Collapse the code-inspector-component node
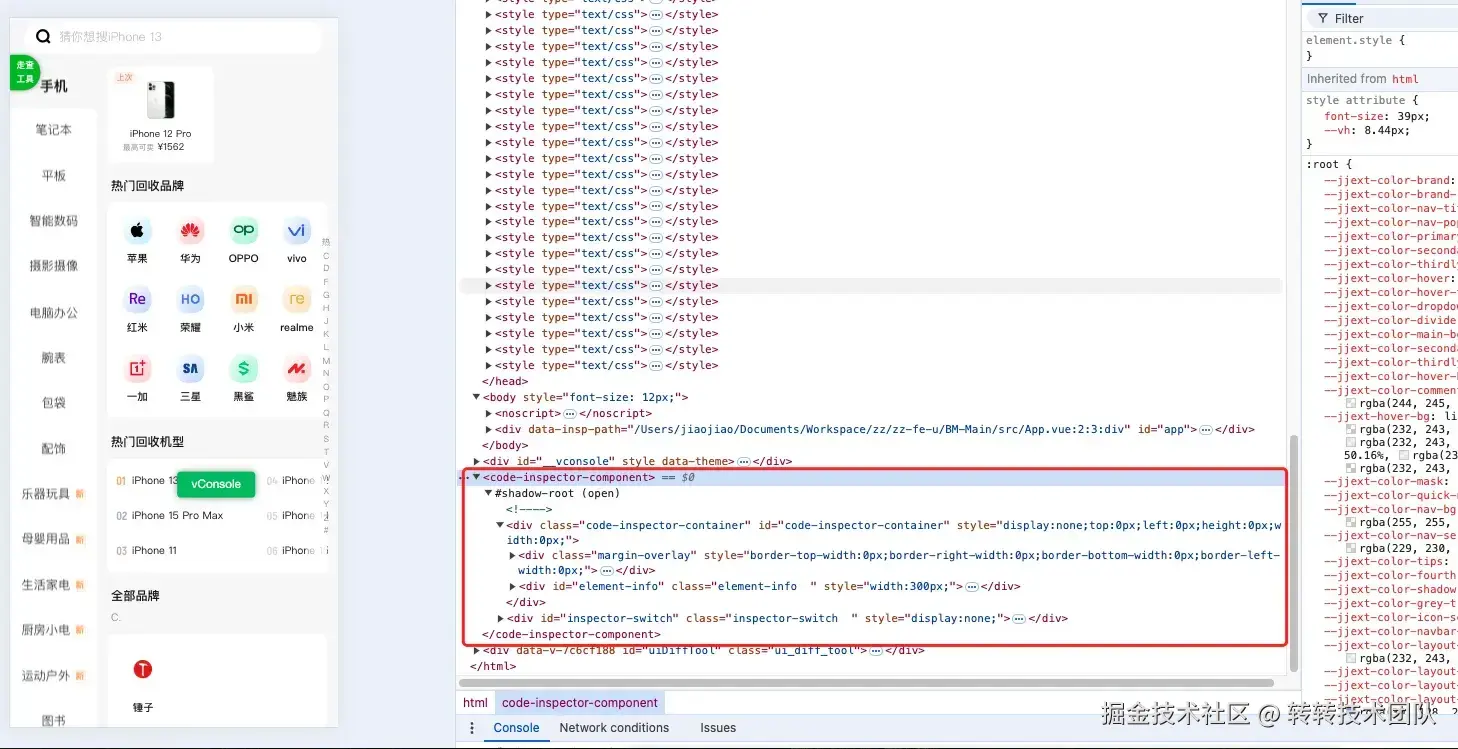This screenshot has height=749, width=1458. coord(476,477)
